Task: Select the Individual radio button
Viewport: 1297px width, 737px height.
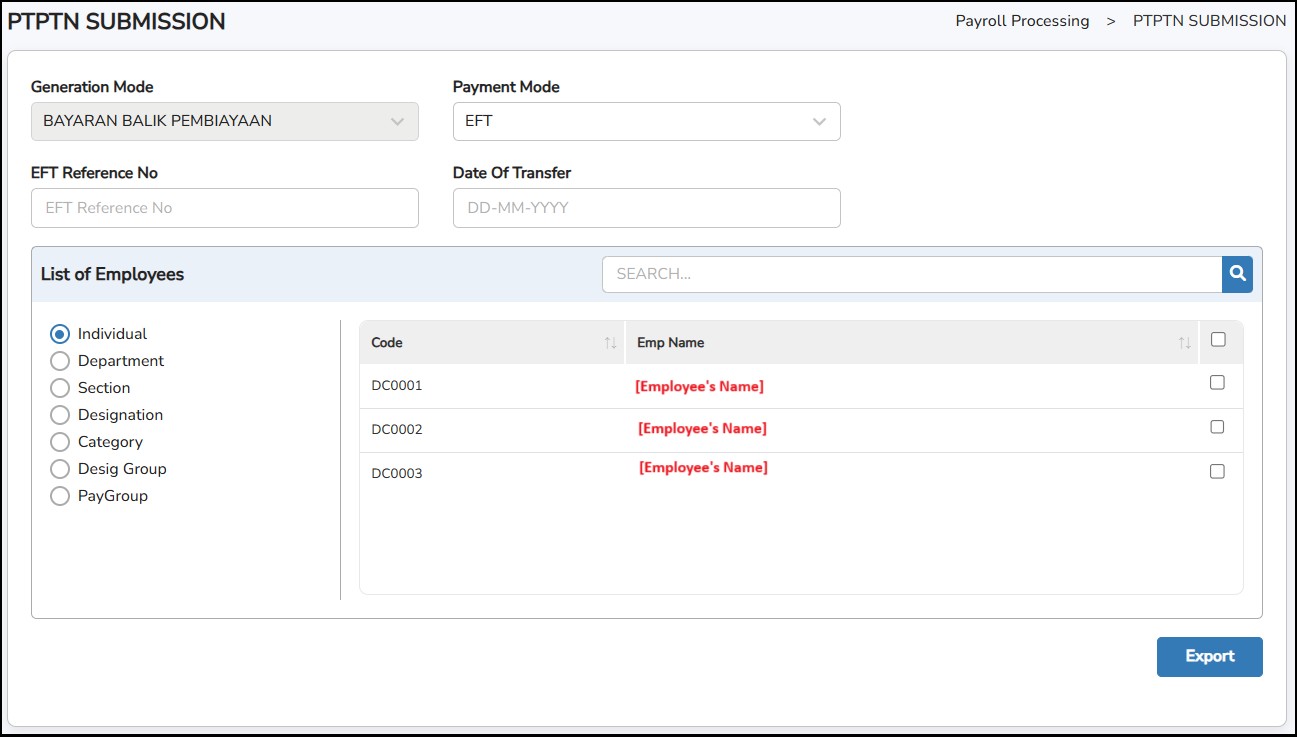Action: (x=60, y=334)
